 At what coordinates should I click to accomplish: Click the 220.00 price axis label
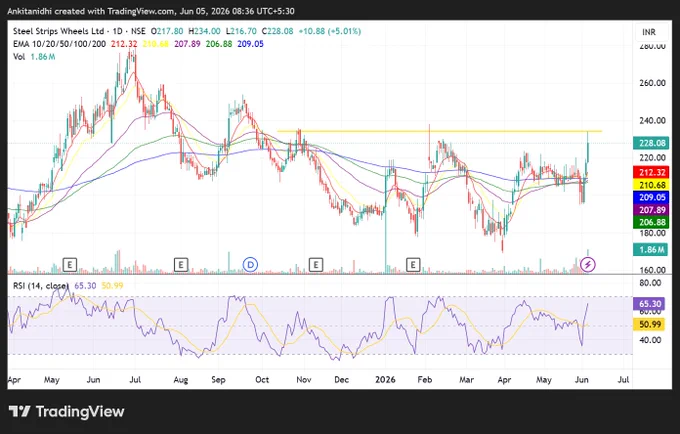click(652, 158)
